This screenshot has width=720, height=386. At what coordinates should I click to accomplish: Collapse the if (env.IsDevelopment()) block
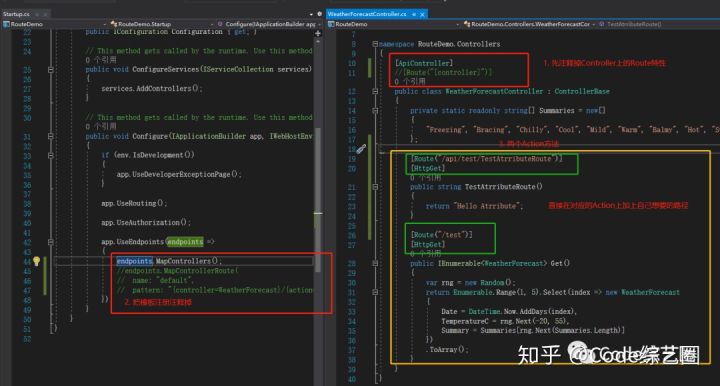click(51, 156)
